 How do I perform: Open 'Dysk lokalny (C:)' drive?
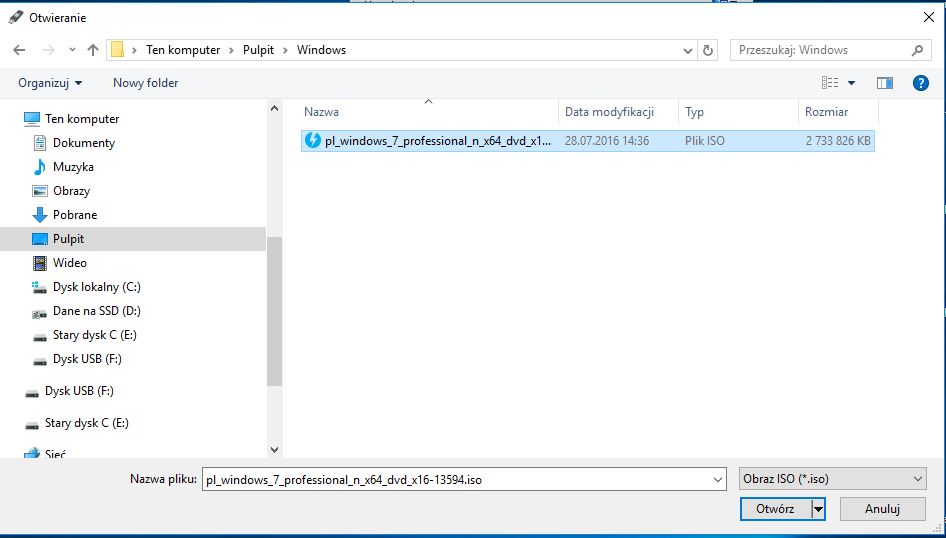pyautogui.click(x=97, y=287)
